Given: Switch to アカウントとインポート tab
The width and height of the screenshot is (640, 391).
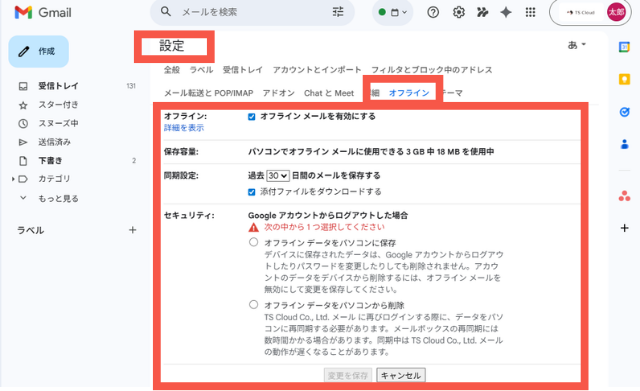Looking at the screenshot, I should tap(317, 70).
